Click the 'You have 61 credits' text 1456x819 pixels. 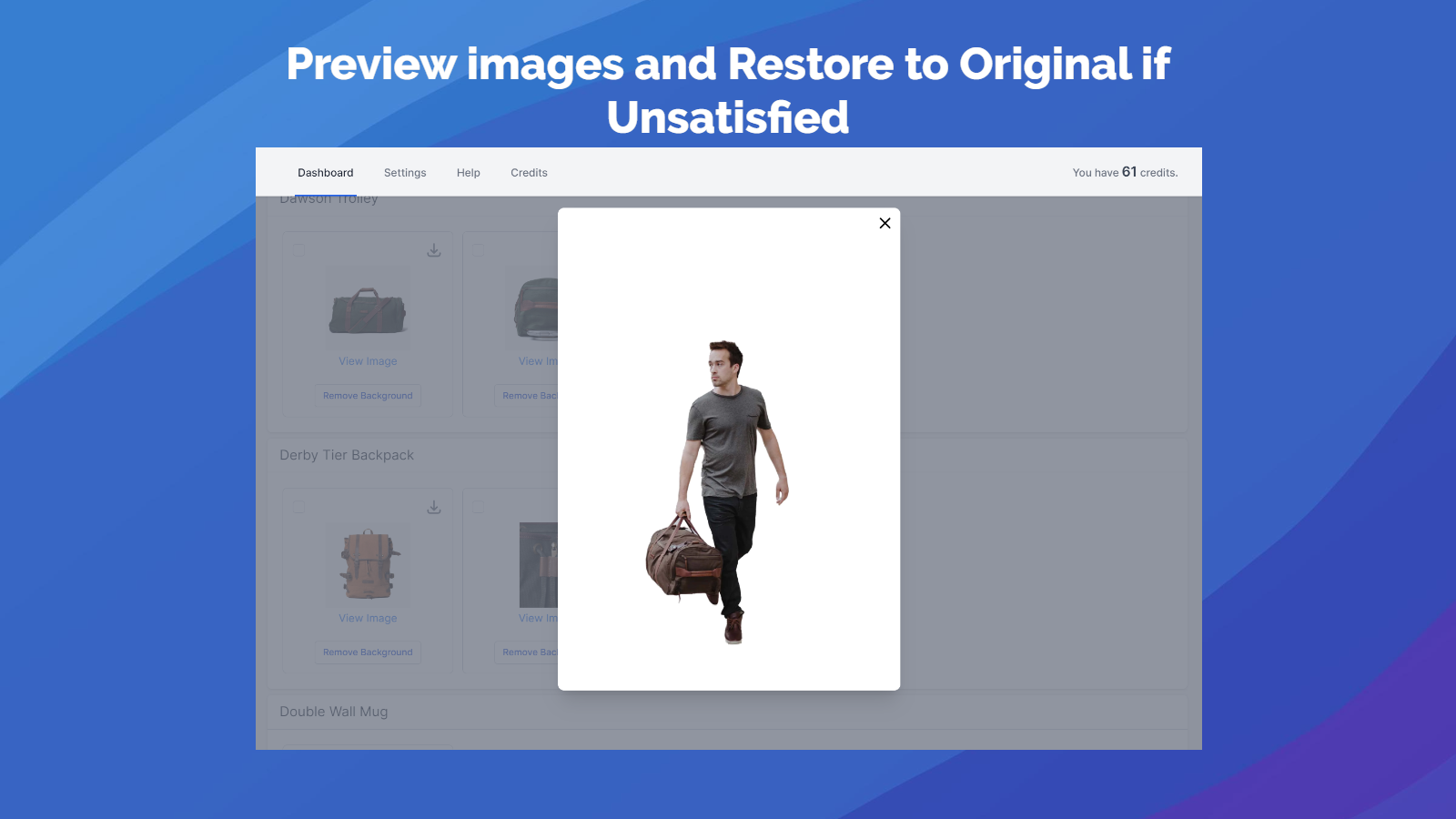coord(1125,172)
